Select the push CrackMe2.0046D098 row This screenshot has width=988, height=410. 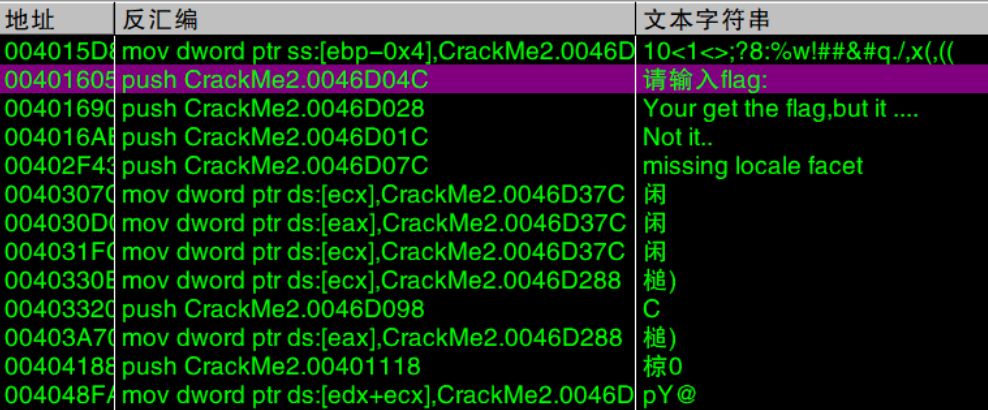point(494,309)
